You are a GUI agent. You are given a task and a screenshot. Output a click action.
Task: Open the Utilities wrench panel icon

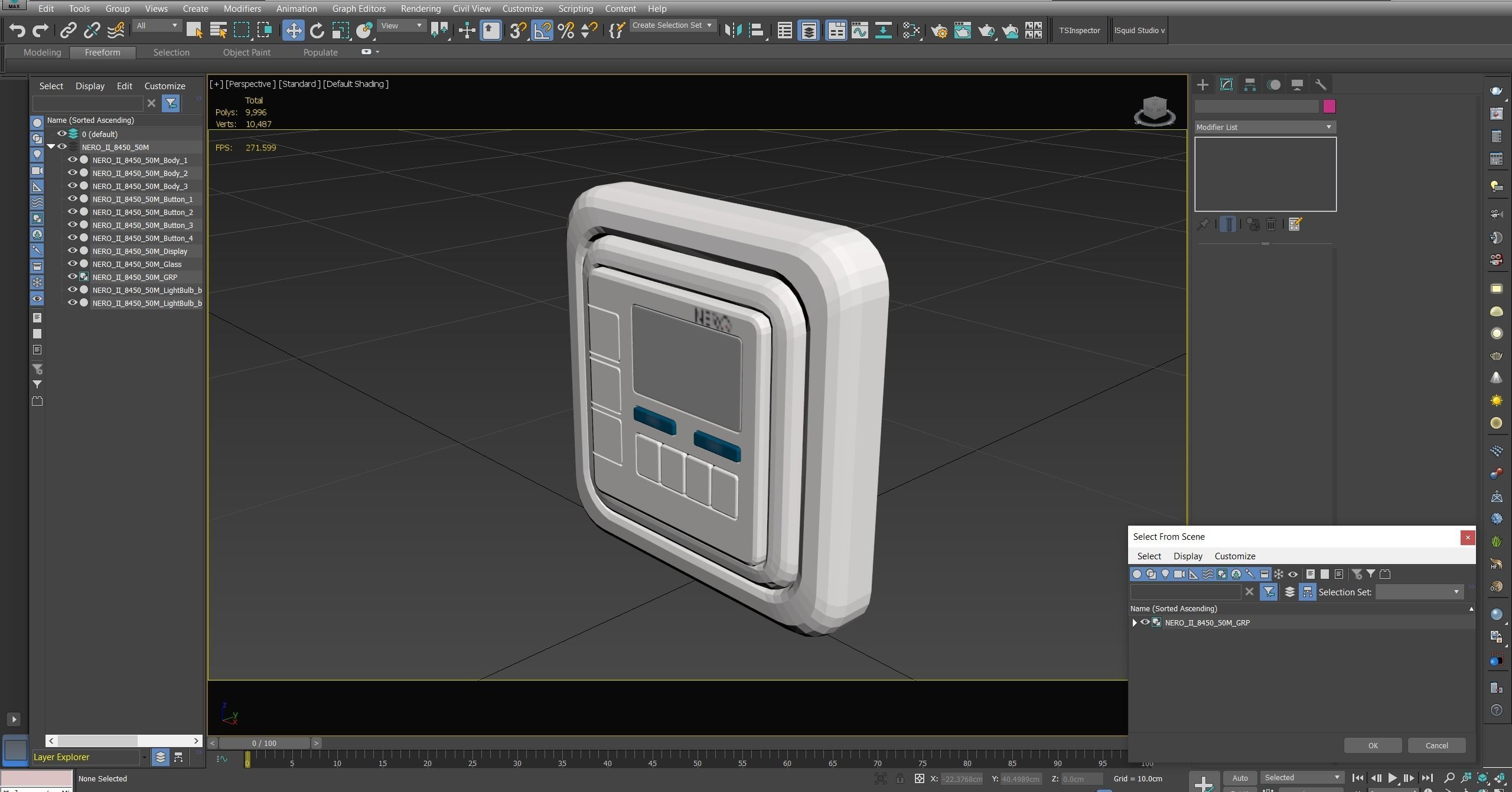pos(1321,84)
